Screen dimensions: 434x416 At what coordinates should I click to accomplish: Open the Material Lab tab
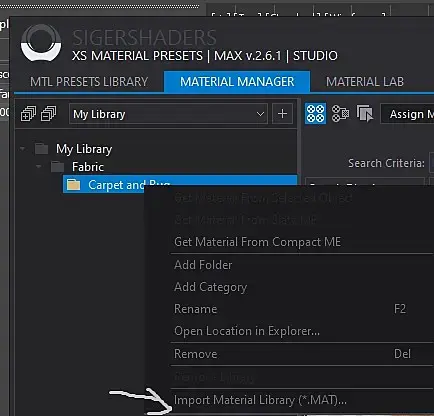[365, 82]
